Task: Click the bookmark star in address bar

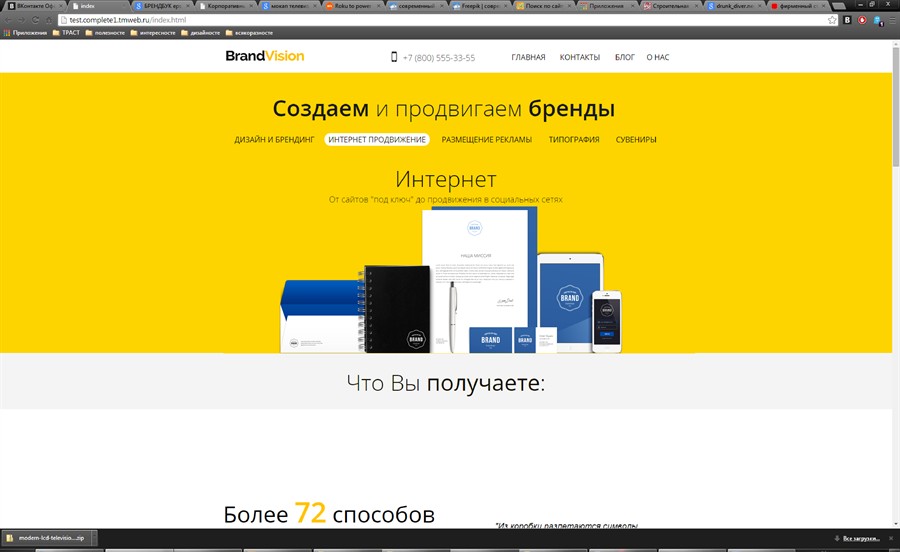Action: click(x=832, y=20)
